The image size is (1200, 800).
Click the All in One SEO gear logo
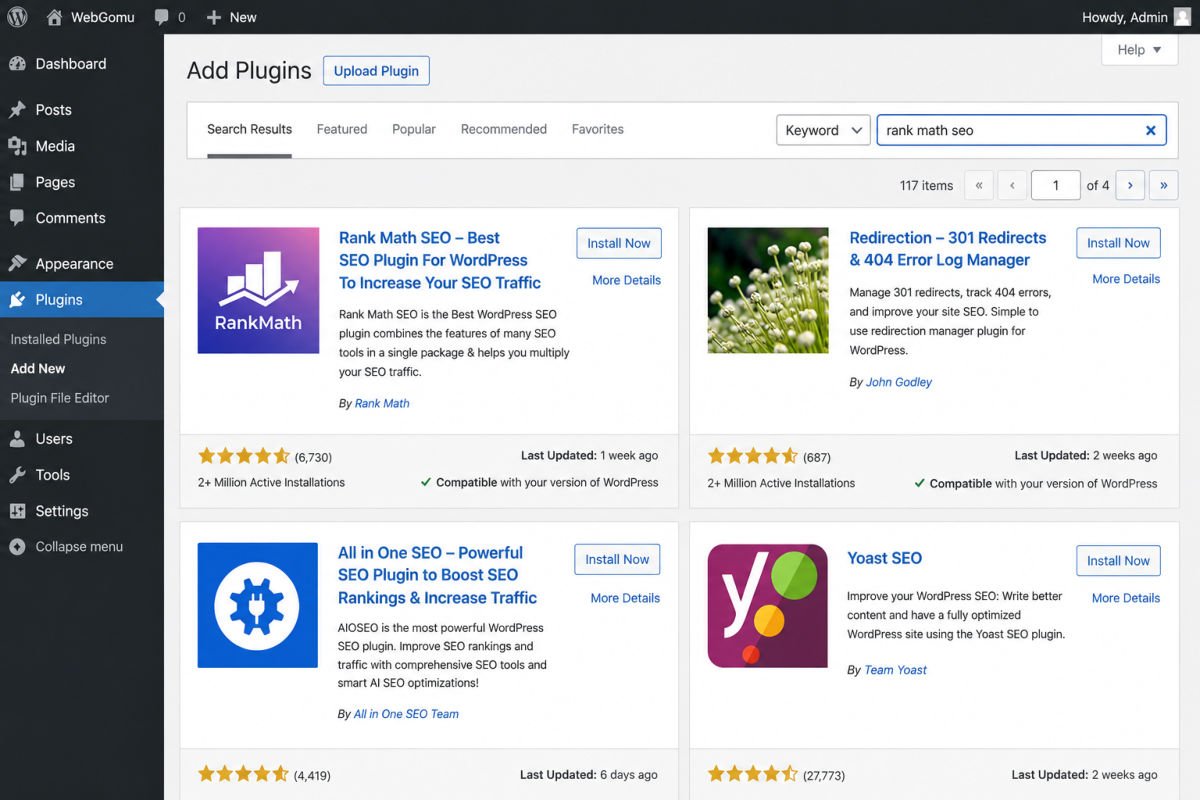[x=258, y=605]
